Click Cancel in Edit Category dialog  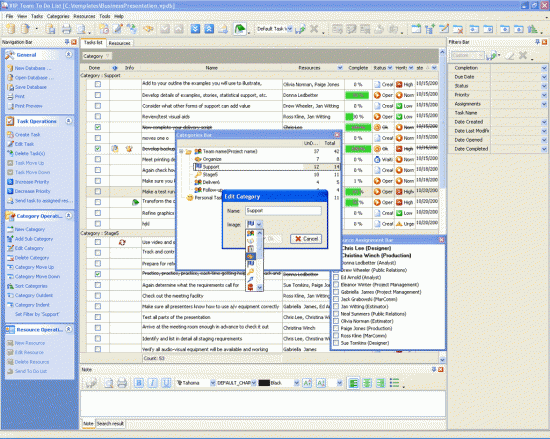click(x=306, y=239)
